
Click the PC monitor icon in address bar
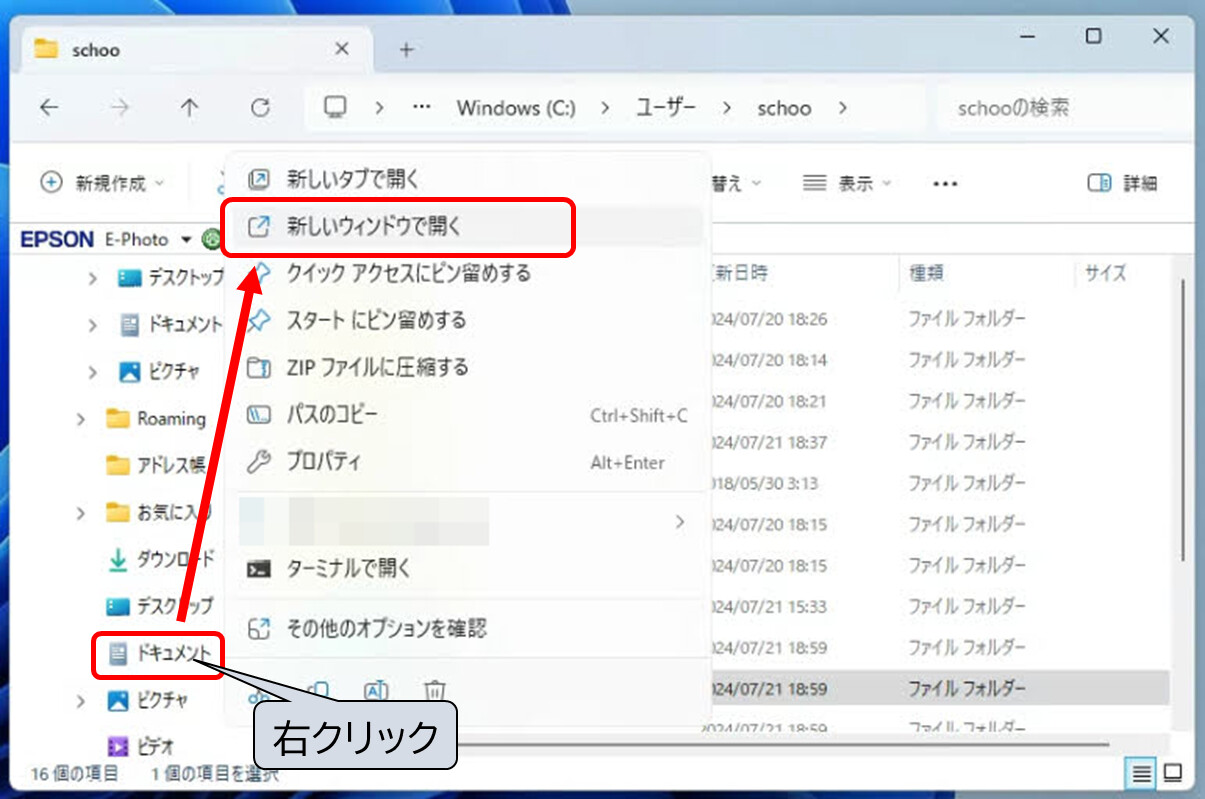tap(336, 107)
